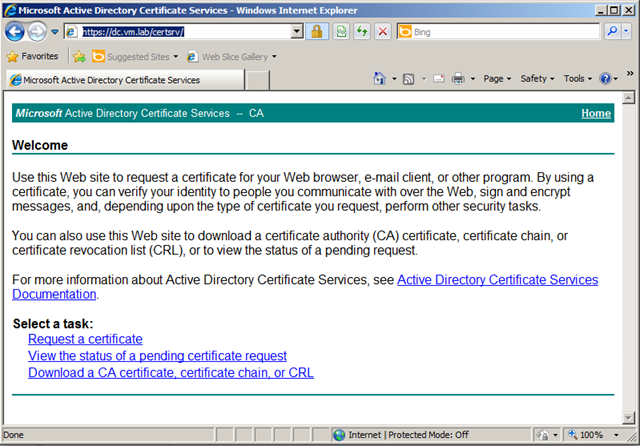
Task: Click the Read Mail envelope icon
Action: click(x=439, y=78)
